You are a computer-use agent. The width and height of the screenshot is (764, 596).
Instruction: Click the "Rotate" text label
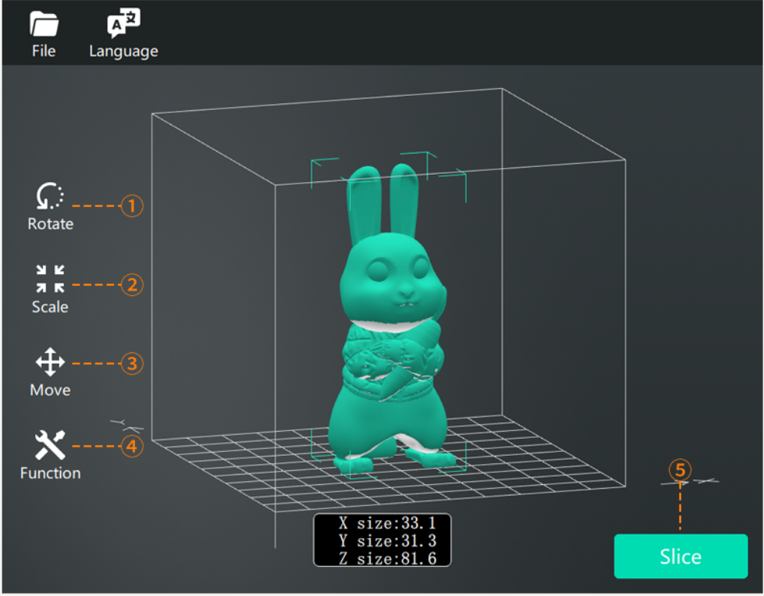[50, 224]
